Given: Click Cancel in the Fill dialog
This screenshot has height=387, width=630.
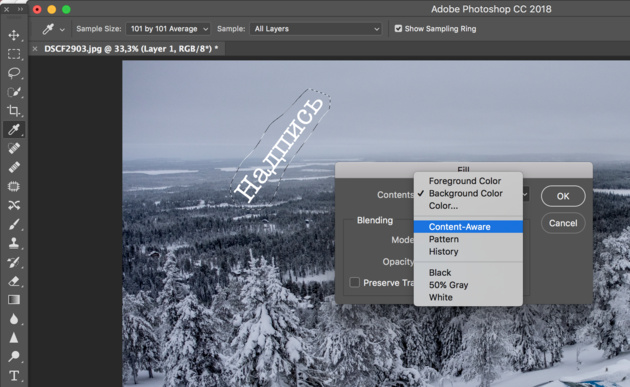Looking at the screenshot, I should [x=563, y=223].
